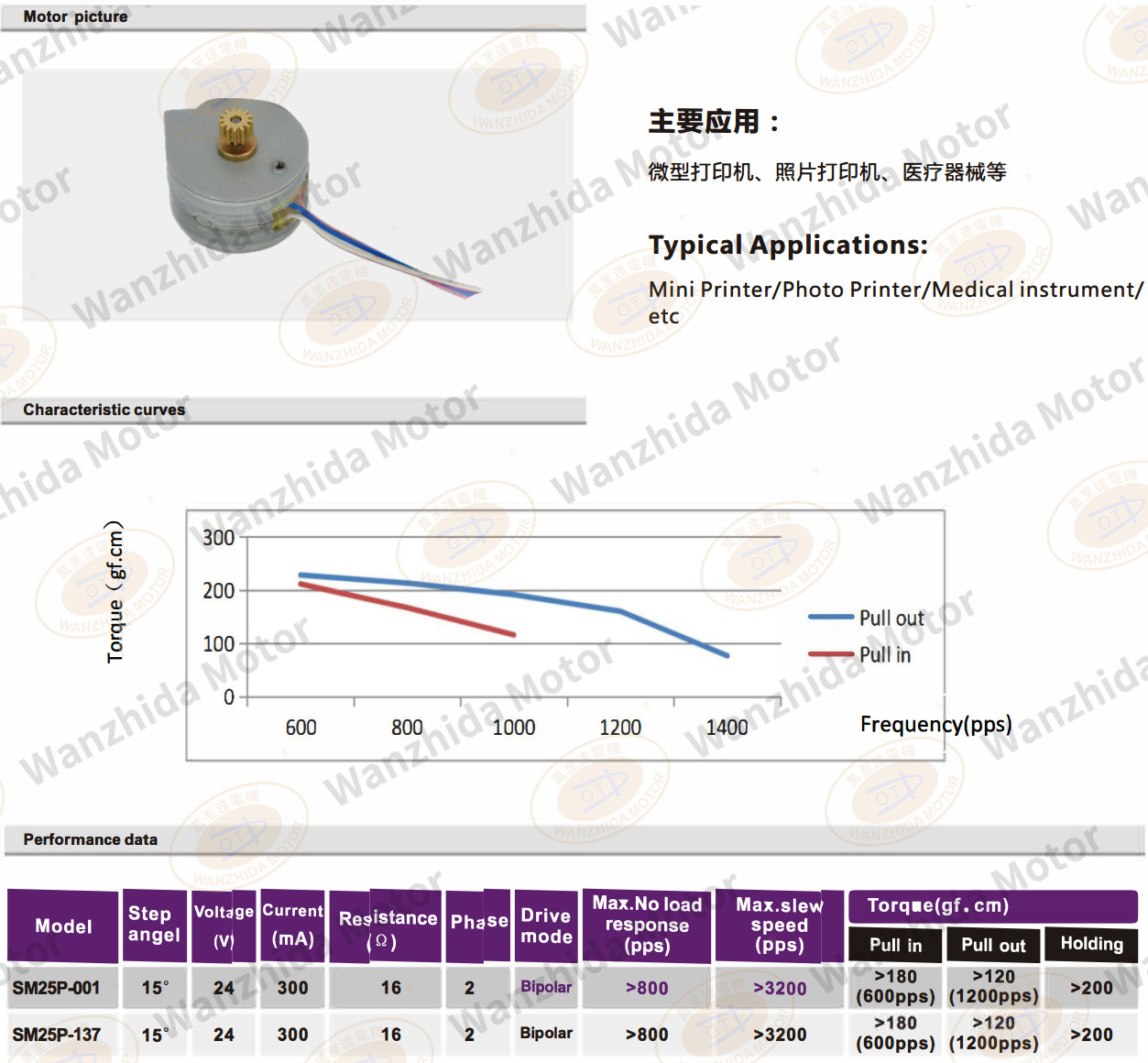Click the stepper motor product photo
Viewport: 1148px width, 1063px height.
pos(299,193)
